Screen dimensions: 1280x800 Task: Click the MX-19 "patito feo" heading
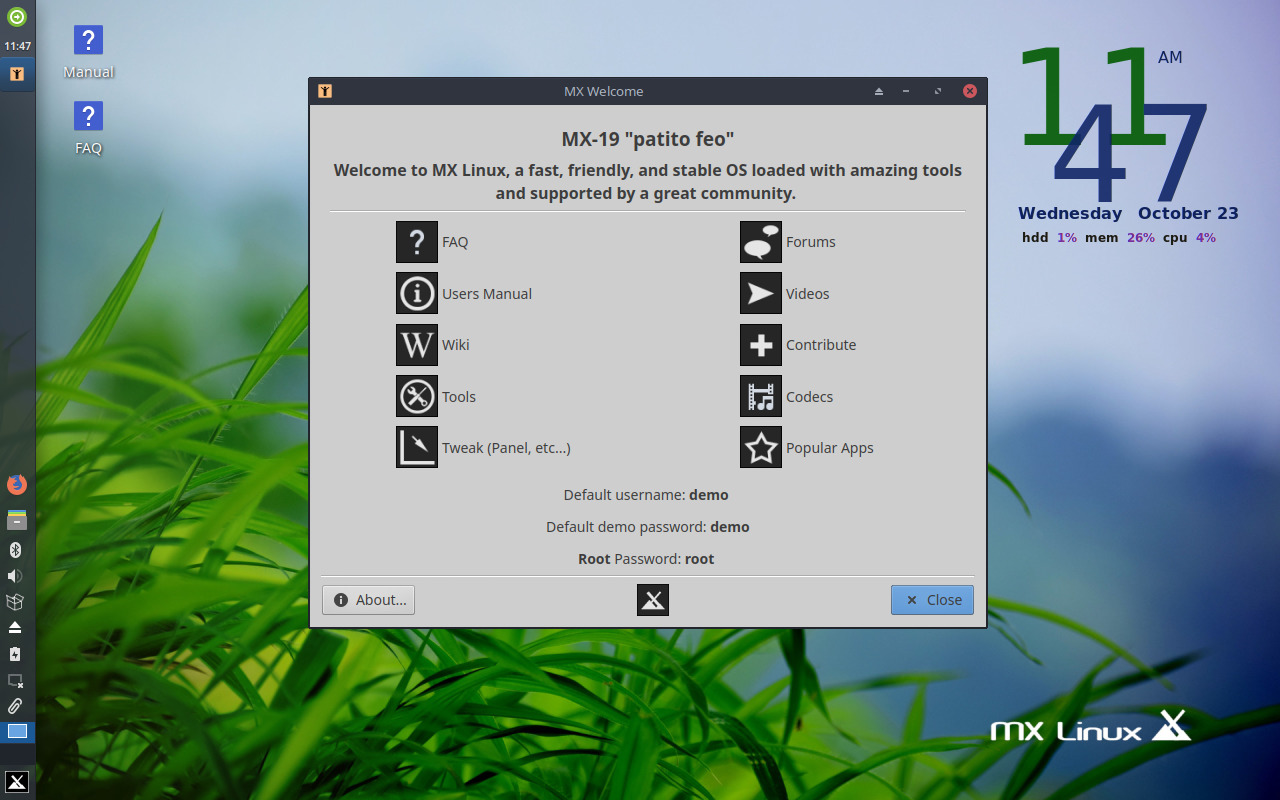click(x=648, y=139)
